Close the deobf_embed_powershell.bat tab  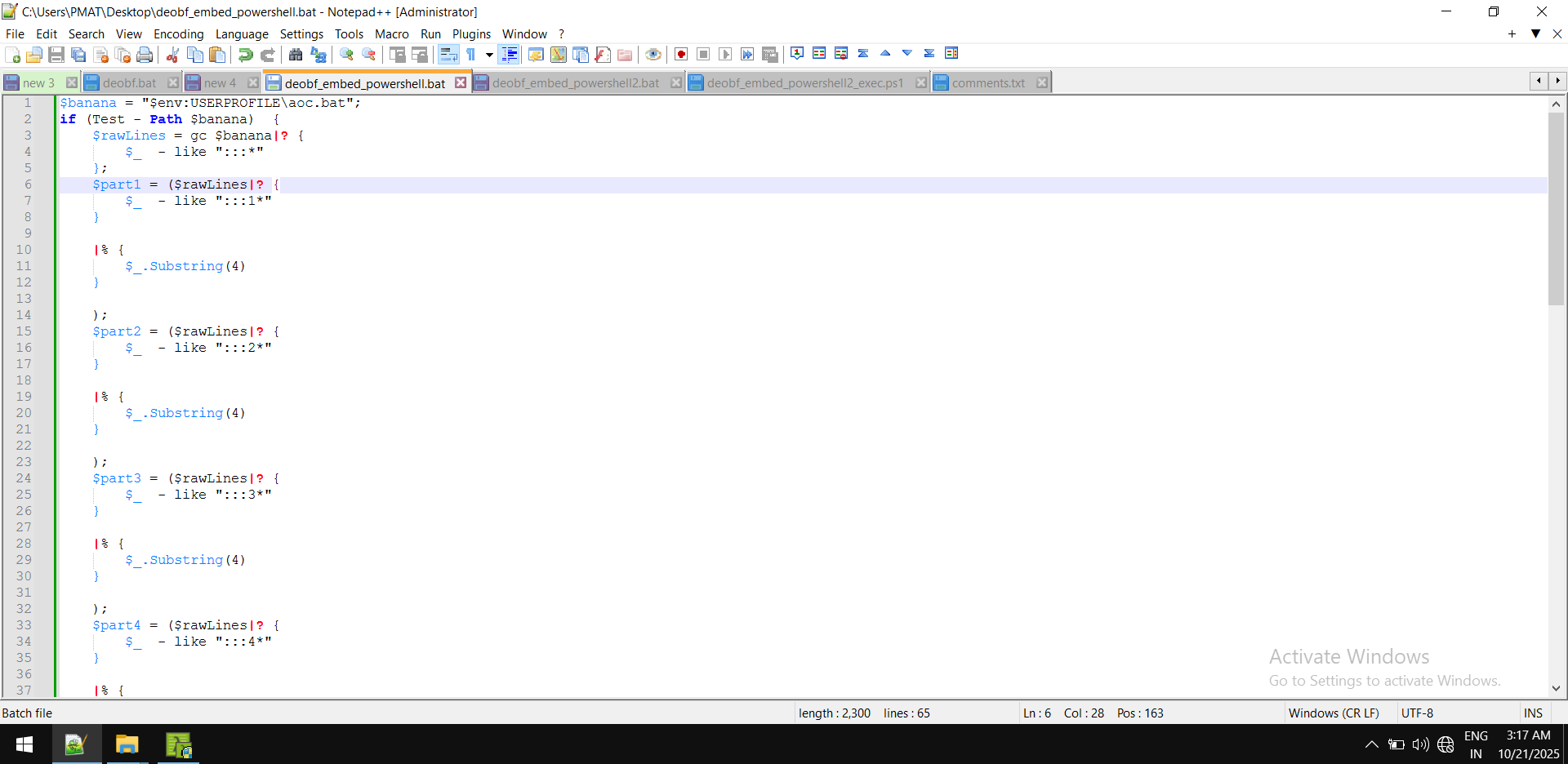pos(461,83)
